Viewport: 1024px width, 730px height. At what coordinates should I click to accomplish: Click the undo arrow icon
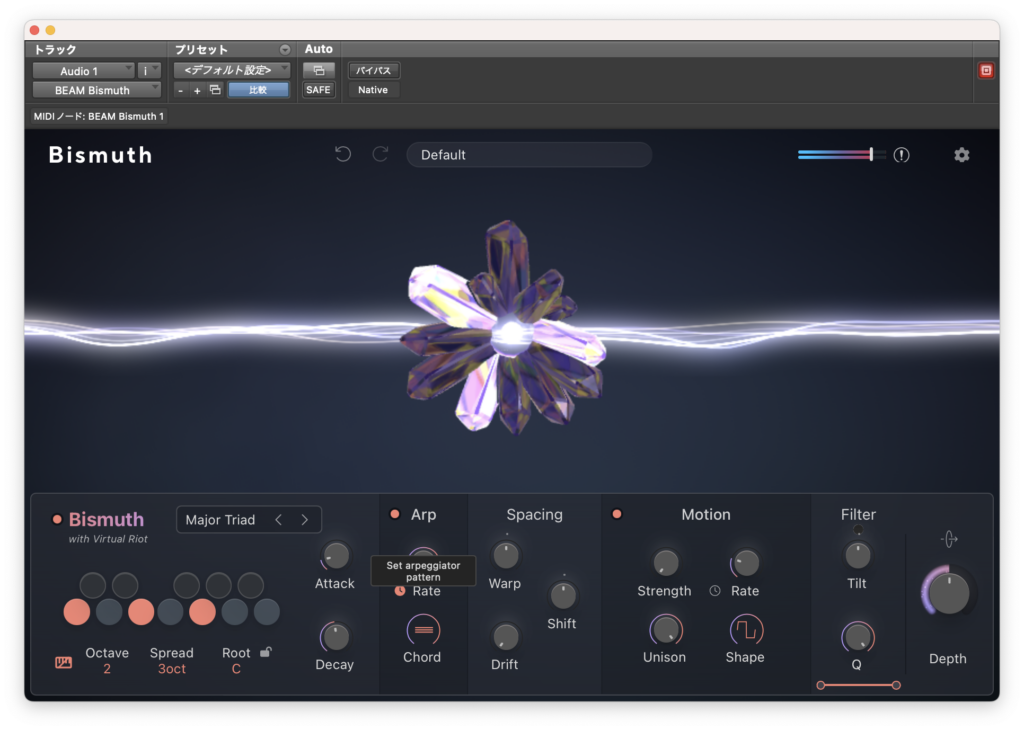coord(343,154)
